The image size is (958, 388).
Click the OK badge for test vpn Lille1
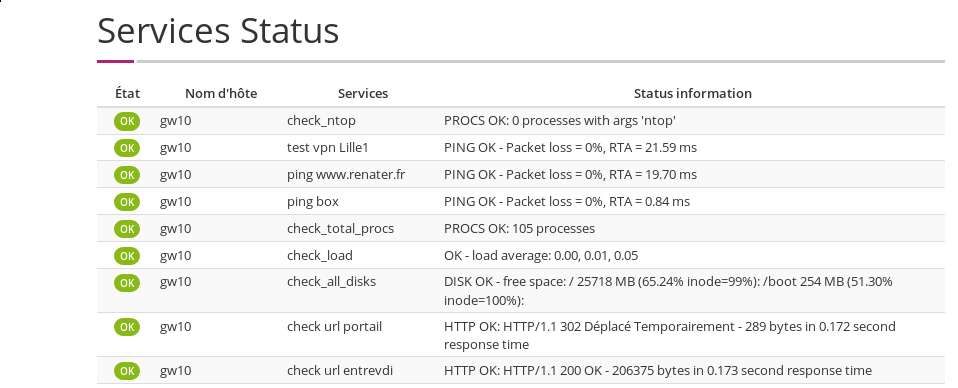127,148
